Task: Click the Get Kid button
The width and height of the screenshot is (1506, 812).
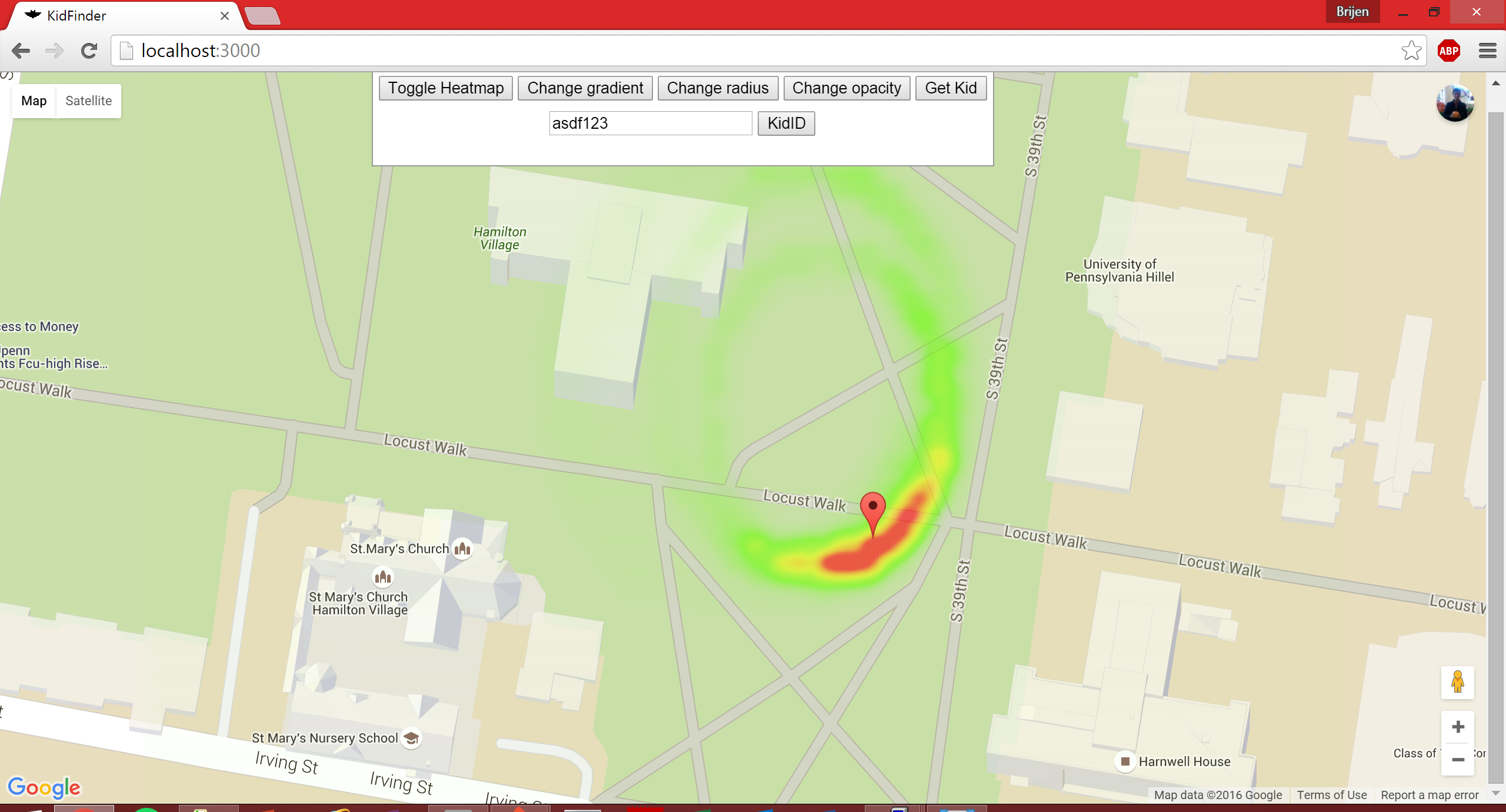Action: pos(950,88)
